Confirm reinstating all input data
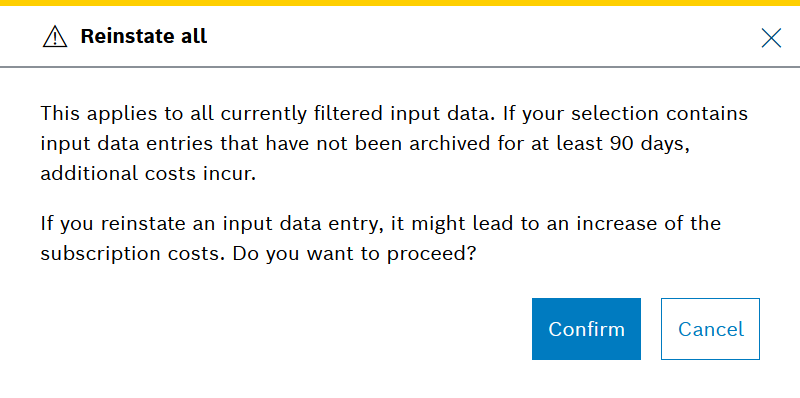This screenshot has height=398, width=800. click(586, 329)
